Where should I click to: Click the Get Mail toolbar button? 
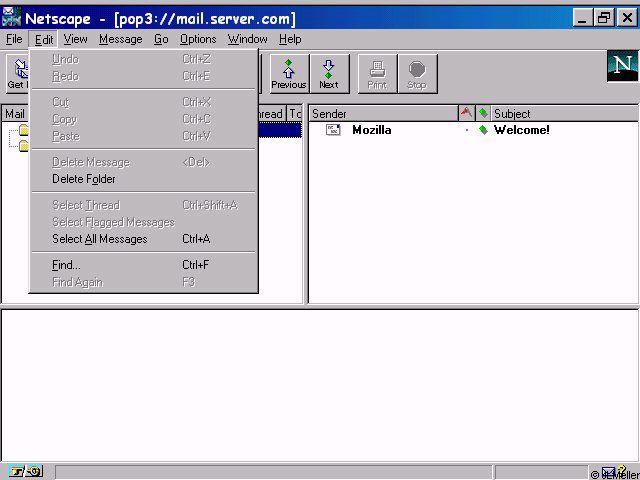click(17, 74)
